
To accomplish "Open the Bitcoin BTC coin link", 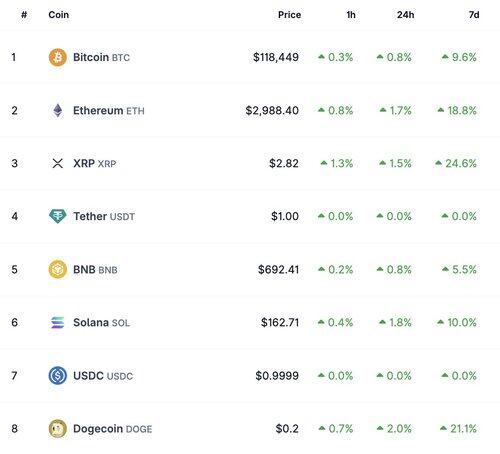I will [101, 57].
